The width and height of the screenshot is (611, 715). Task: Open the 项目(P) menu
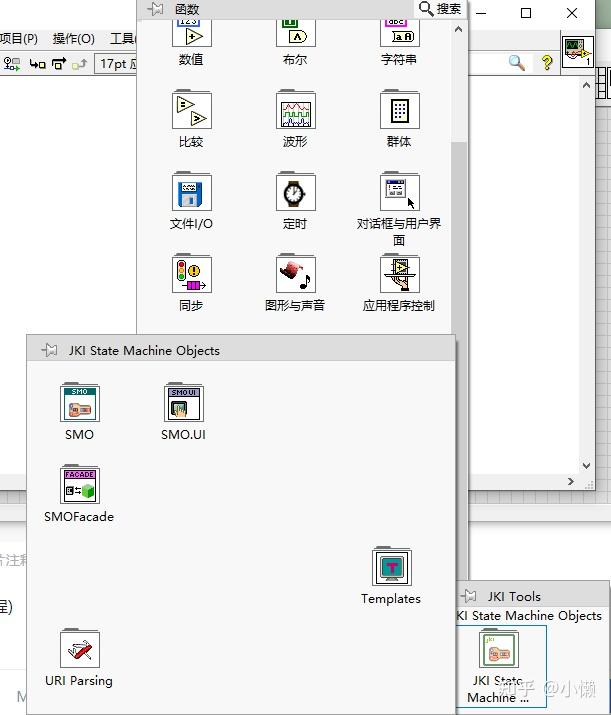[19, 38]
